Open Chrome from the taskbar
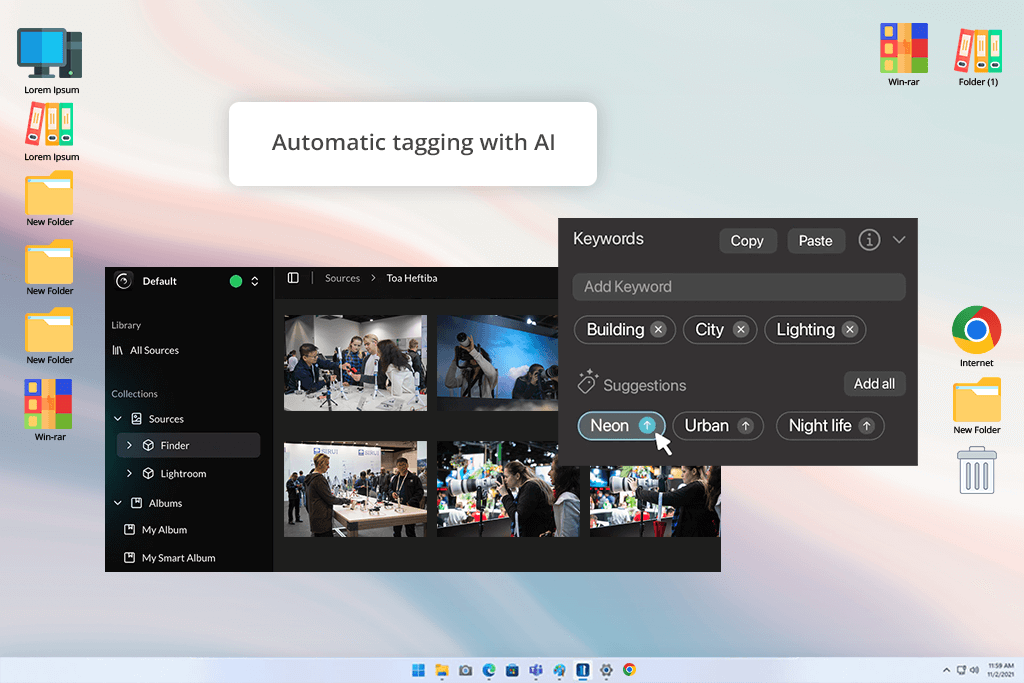 click(630, 670)
